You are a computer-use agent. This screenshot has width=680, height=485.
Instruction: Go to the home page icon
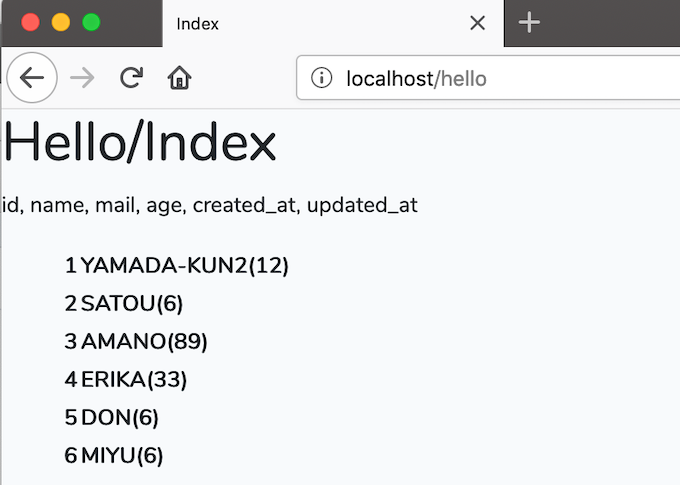point(179,78)
